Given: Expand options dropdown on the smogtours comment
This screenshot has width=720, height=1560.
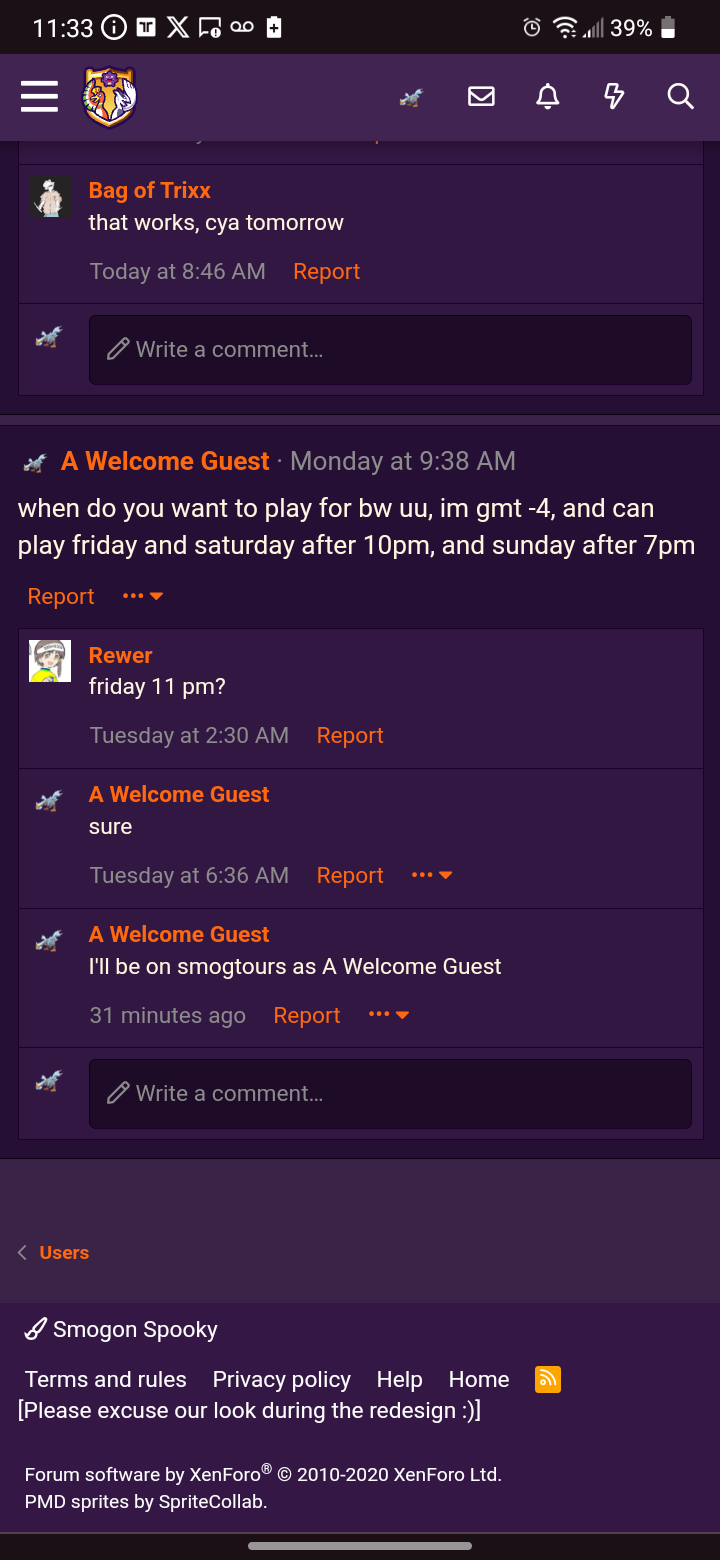Looking at the screenshot, I should (389, 1015).
